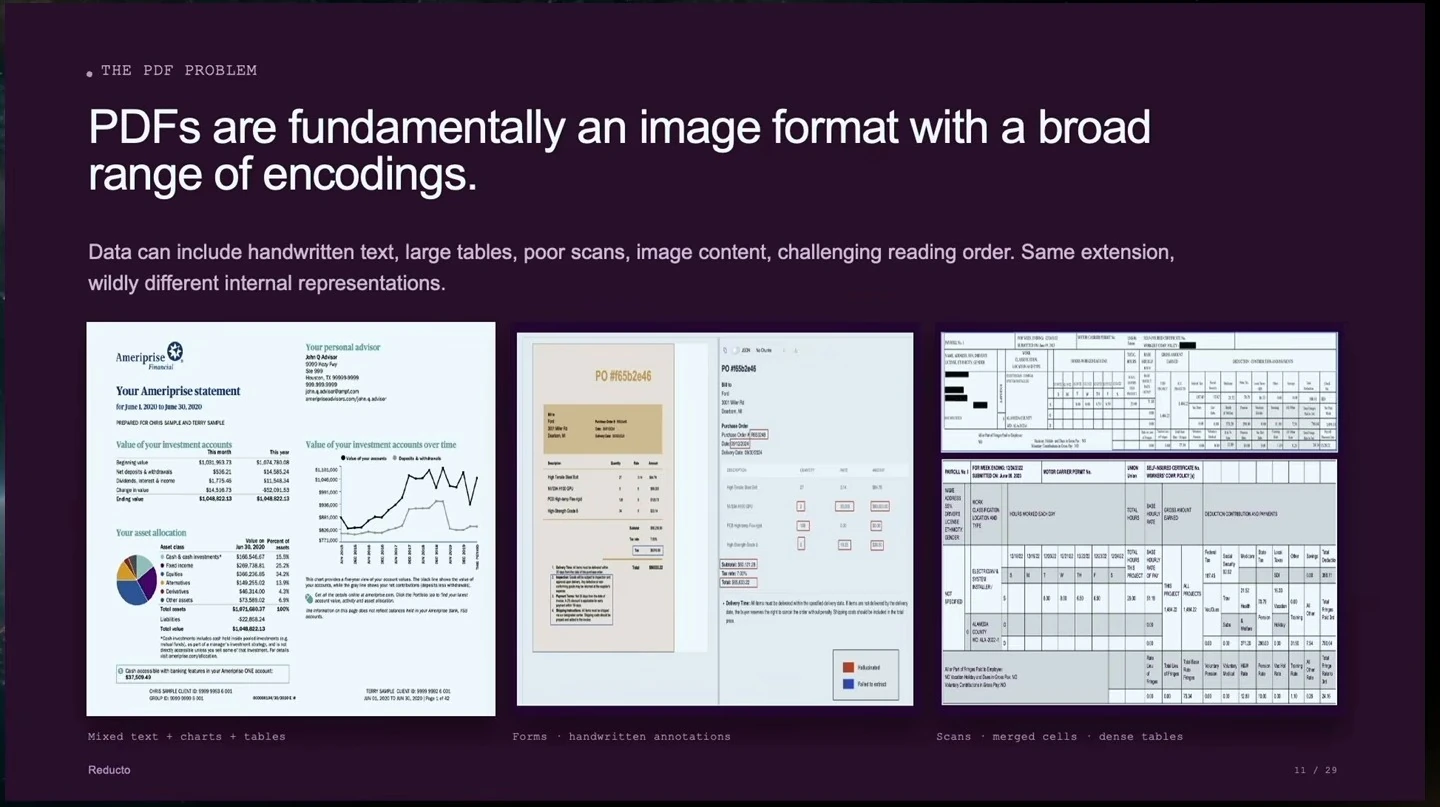Click the 'Ending value' table row
The height and width of the screenshot is (807, 1440).
click(203, 497)
